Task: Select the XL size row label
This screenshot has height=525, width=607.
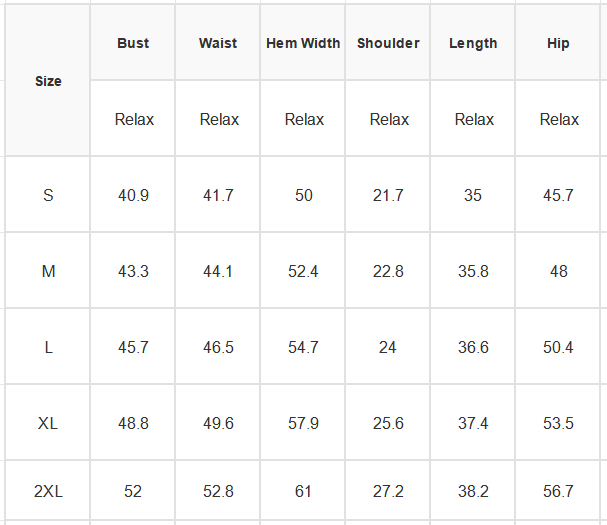Action: (48, 422)
